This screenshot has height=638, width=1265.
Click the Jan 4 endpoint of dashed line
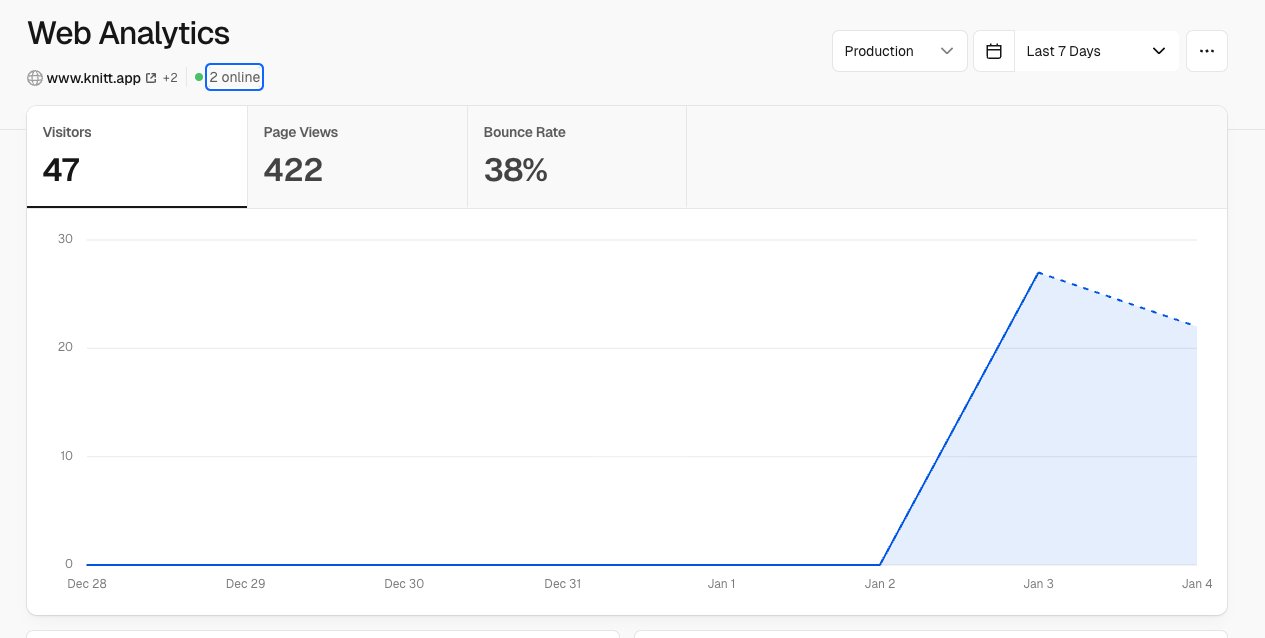pyautogui.click(x=1196, y=326)
